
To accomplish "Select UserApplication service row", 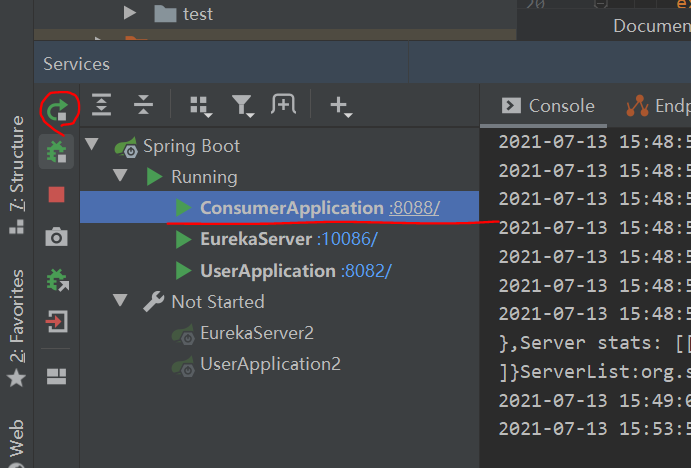I will [279, 271].
